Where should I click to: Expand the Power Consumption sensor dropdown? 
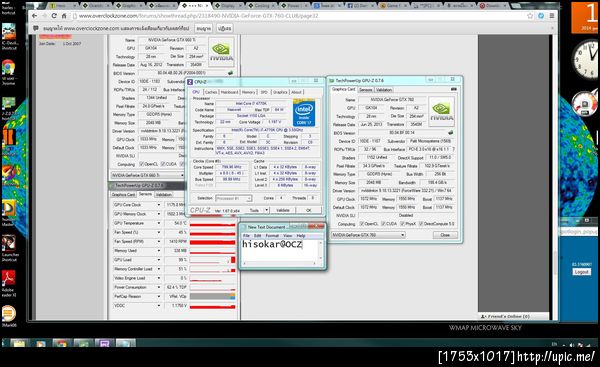tap(159, 287)
